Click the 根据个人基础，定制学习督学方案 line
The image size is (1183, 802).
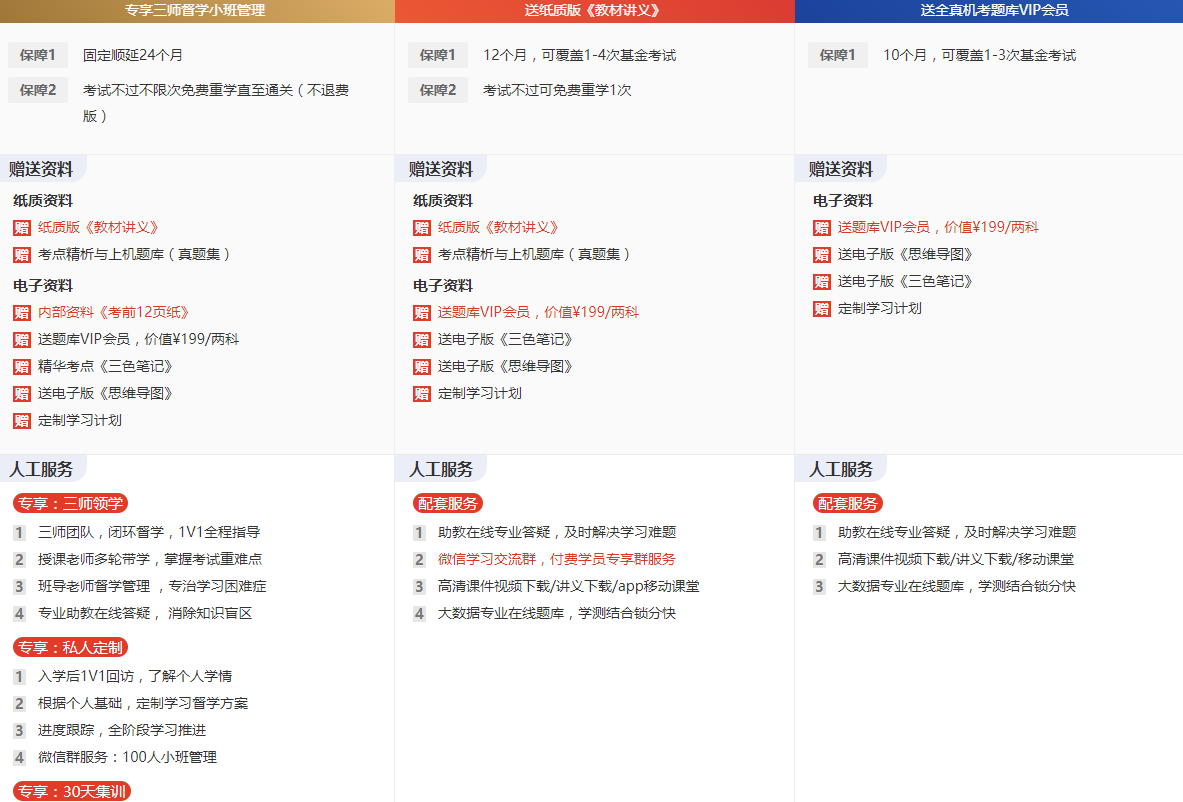[x=143, y=704]
